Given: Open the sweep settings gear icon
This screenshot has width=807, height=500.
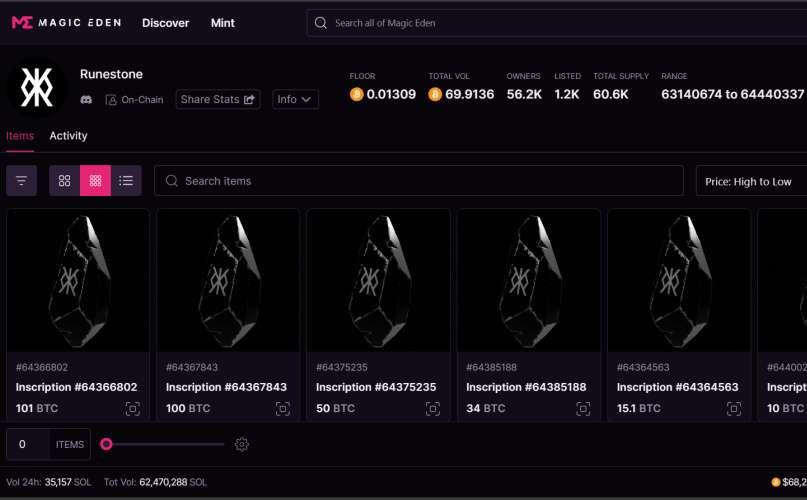Looking at the screenshot, I should (241, 444).
